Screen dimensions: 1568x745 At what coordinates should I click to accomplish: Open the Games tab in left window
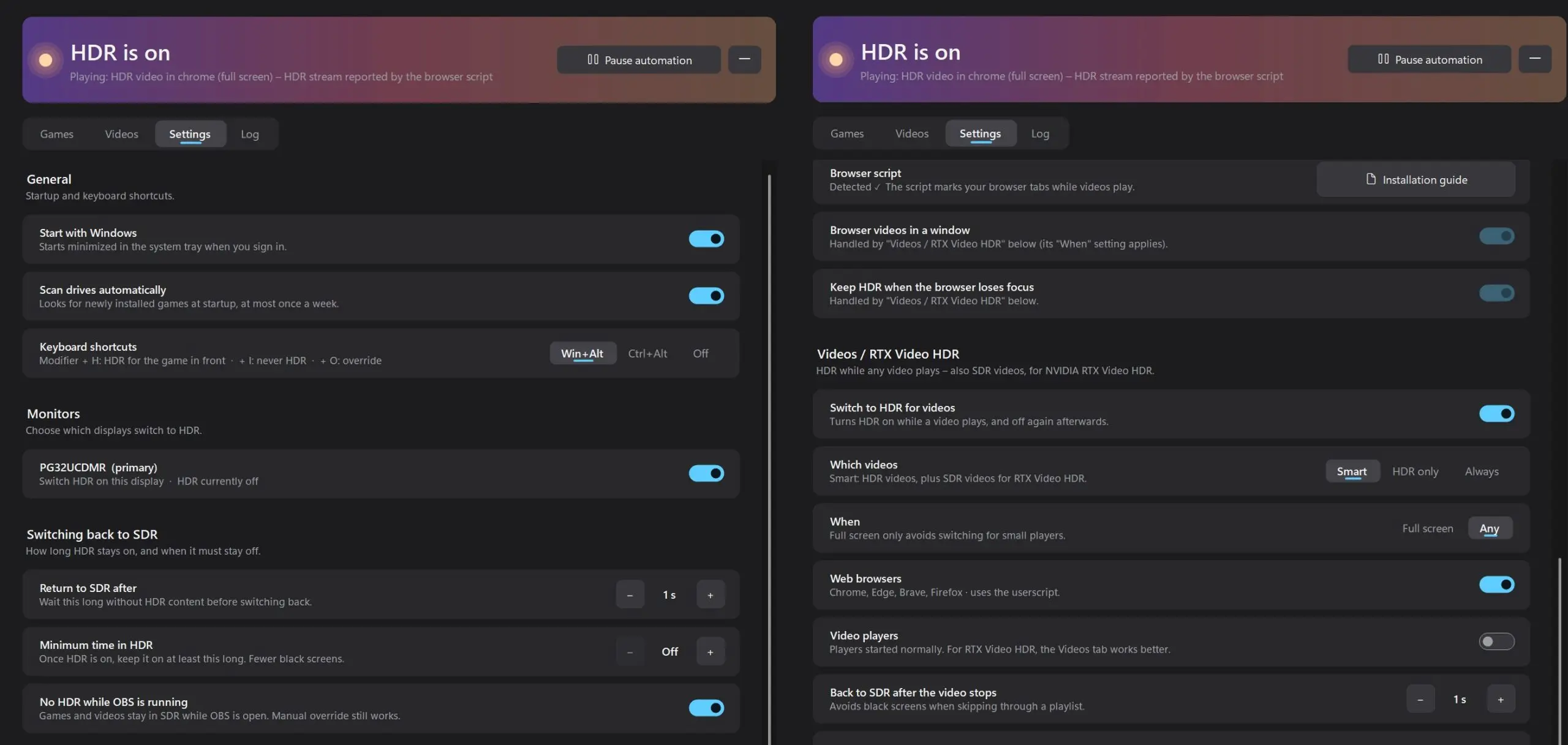[x=56, y=134]
